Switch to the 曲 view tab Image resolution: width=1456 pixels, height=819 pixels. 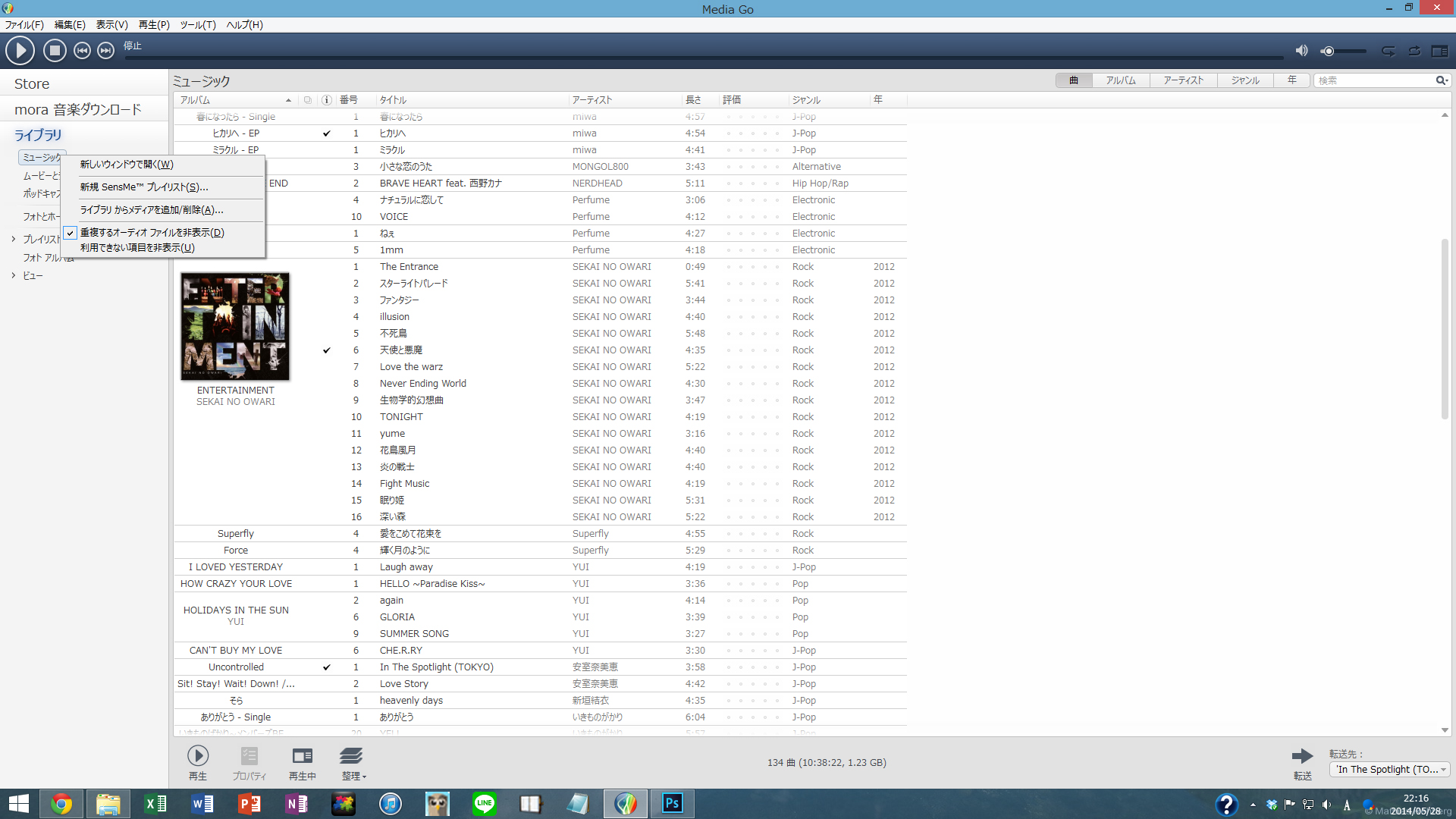coord(1074,80)
